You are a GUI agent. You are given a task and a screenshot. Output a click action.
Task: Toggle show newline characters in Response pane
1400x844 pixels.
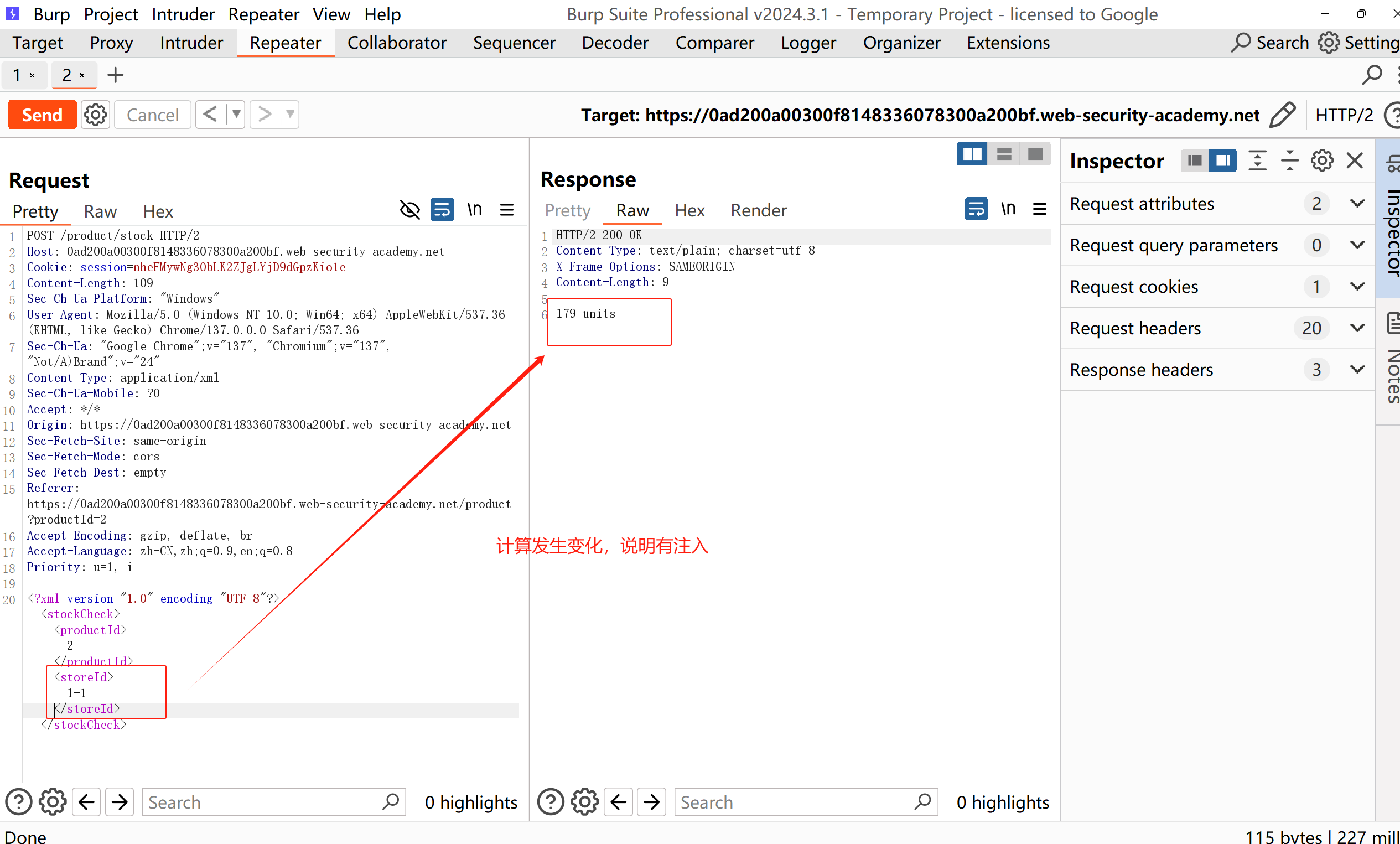[x=1008, y=209]
